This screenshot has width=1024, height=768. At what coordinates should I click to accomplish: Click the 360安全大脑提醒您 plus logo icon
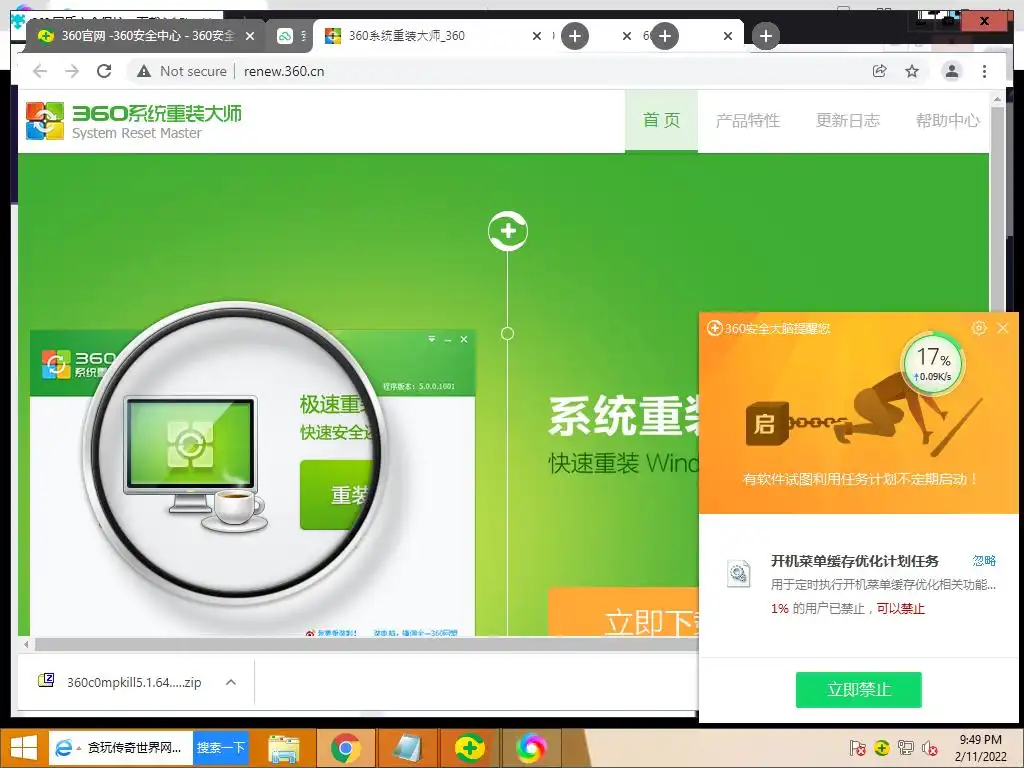pyautogui.click(x=714, y=328)
